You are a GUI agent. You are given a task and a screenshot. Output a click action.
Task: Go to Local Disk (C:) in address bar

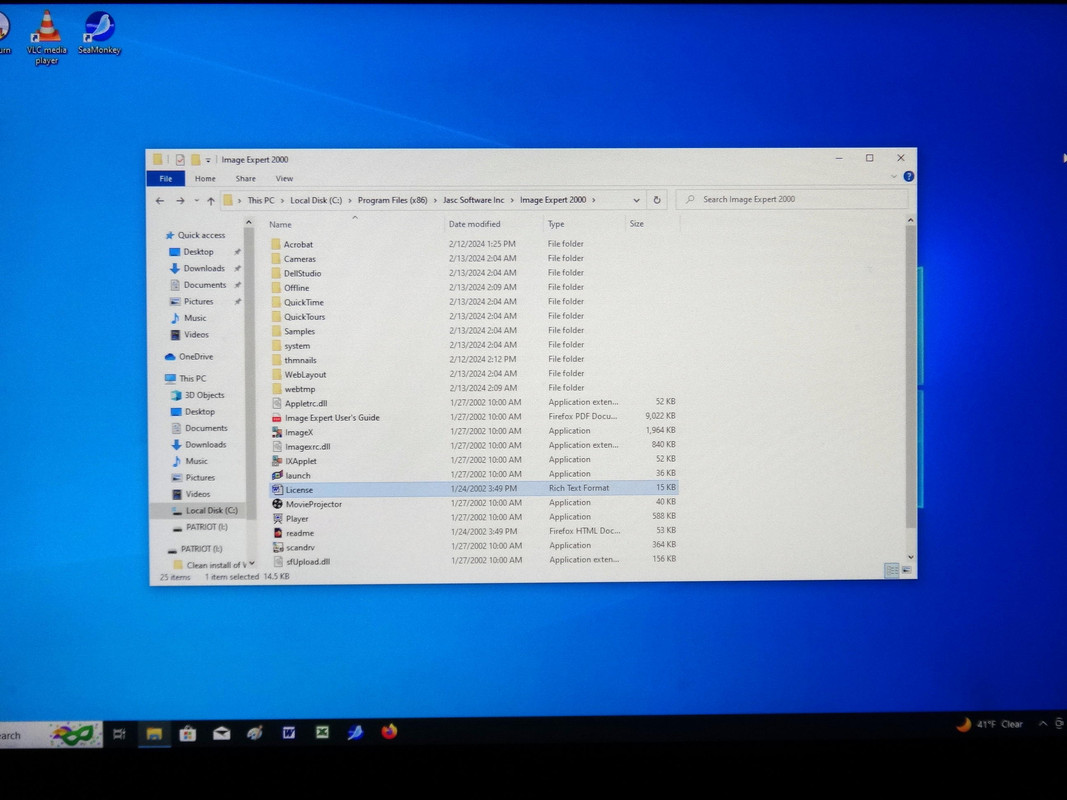[316, 200]
